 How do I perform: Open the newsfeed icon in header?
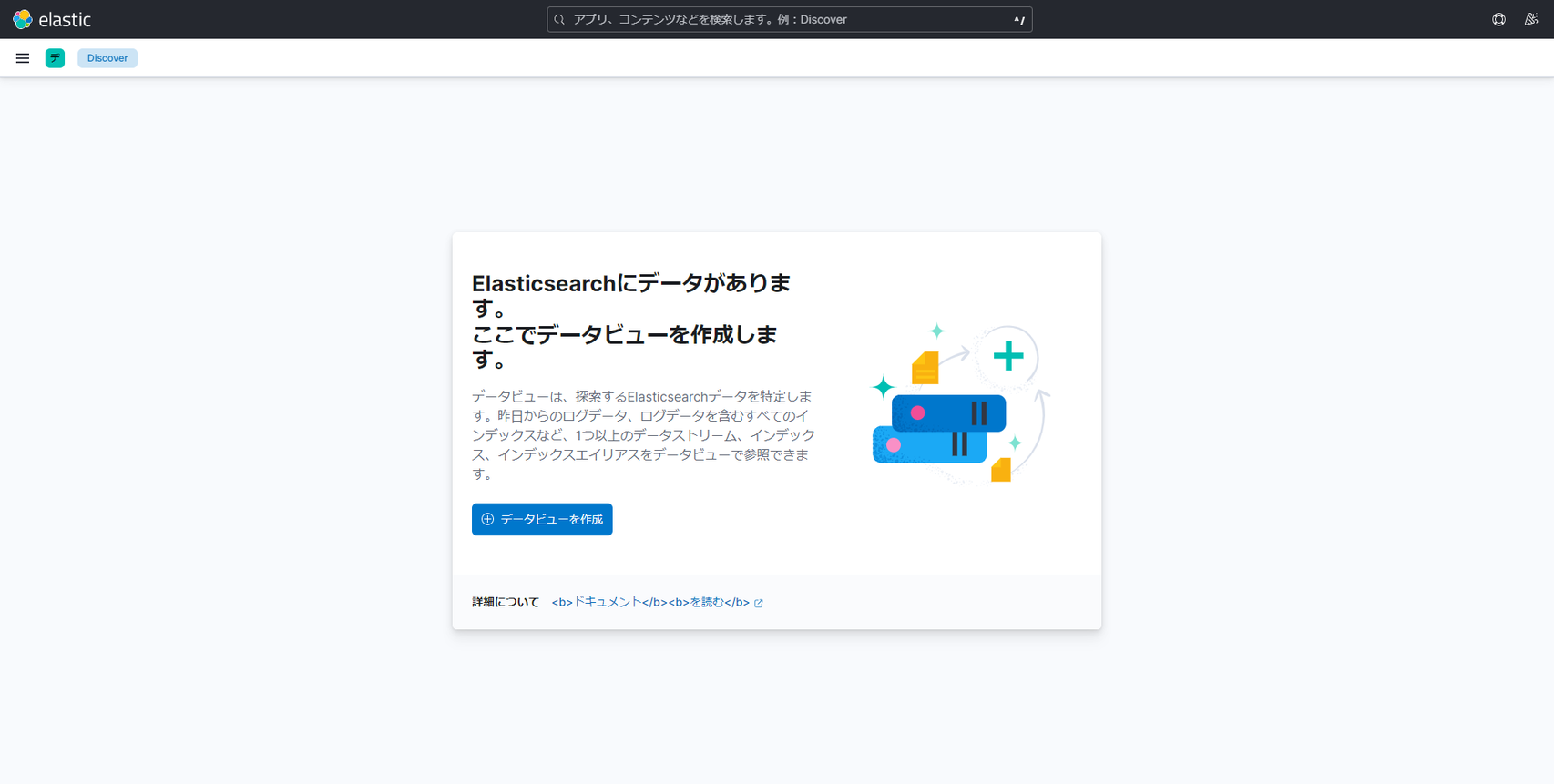pyautogui.click(x=1531, y=19)
